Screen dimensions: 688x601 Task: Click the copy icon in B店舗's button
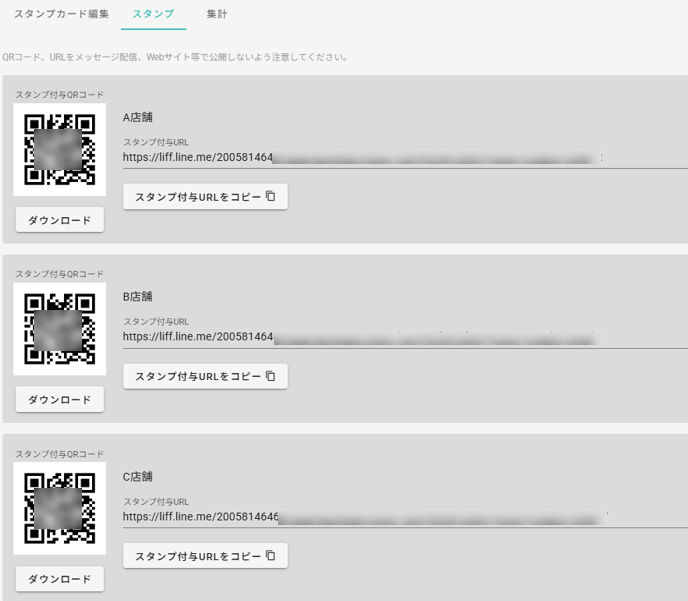click(271, 376)
